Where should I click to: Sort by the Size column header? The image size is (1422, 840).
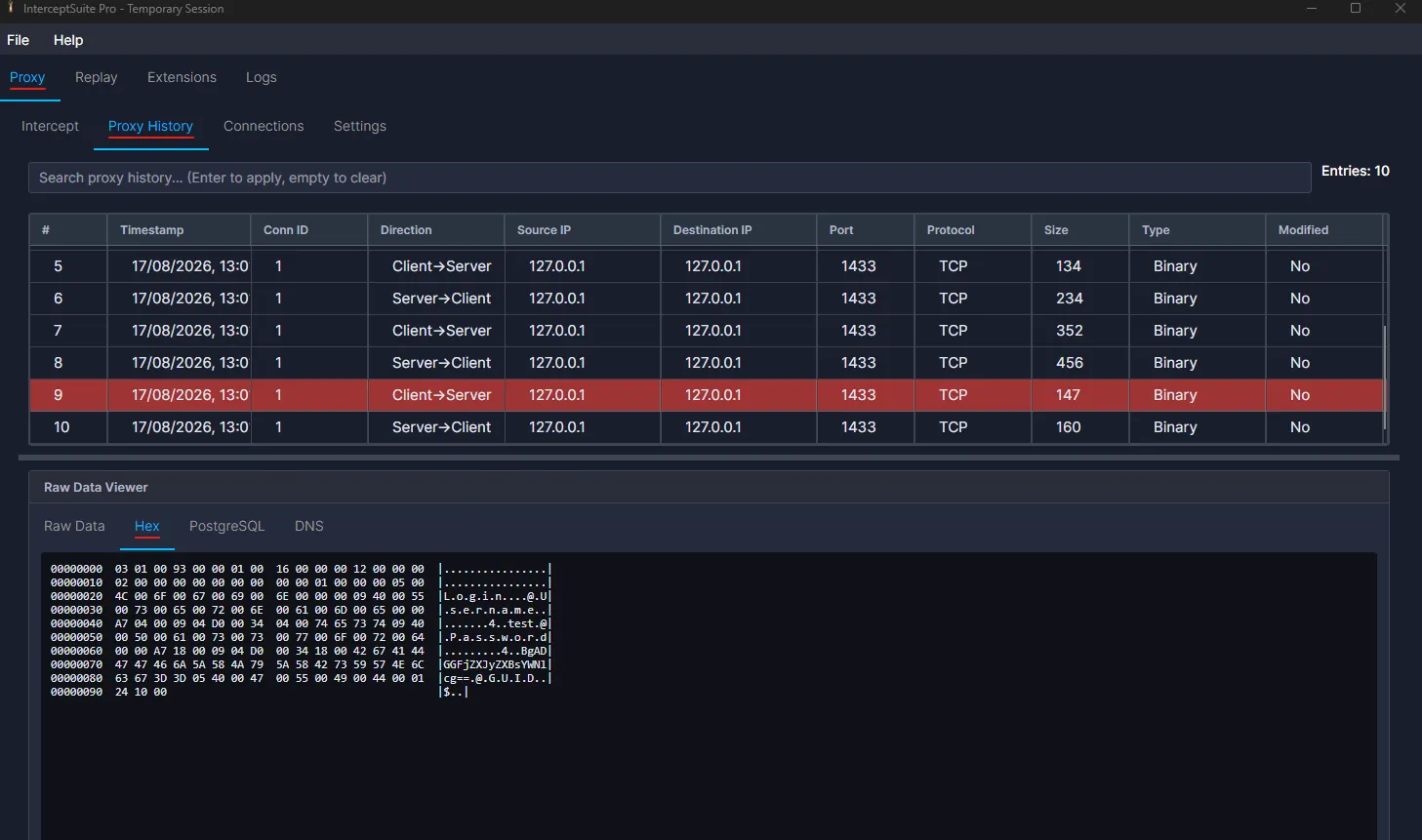(x=1080, y=230)
